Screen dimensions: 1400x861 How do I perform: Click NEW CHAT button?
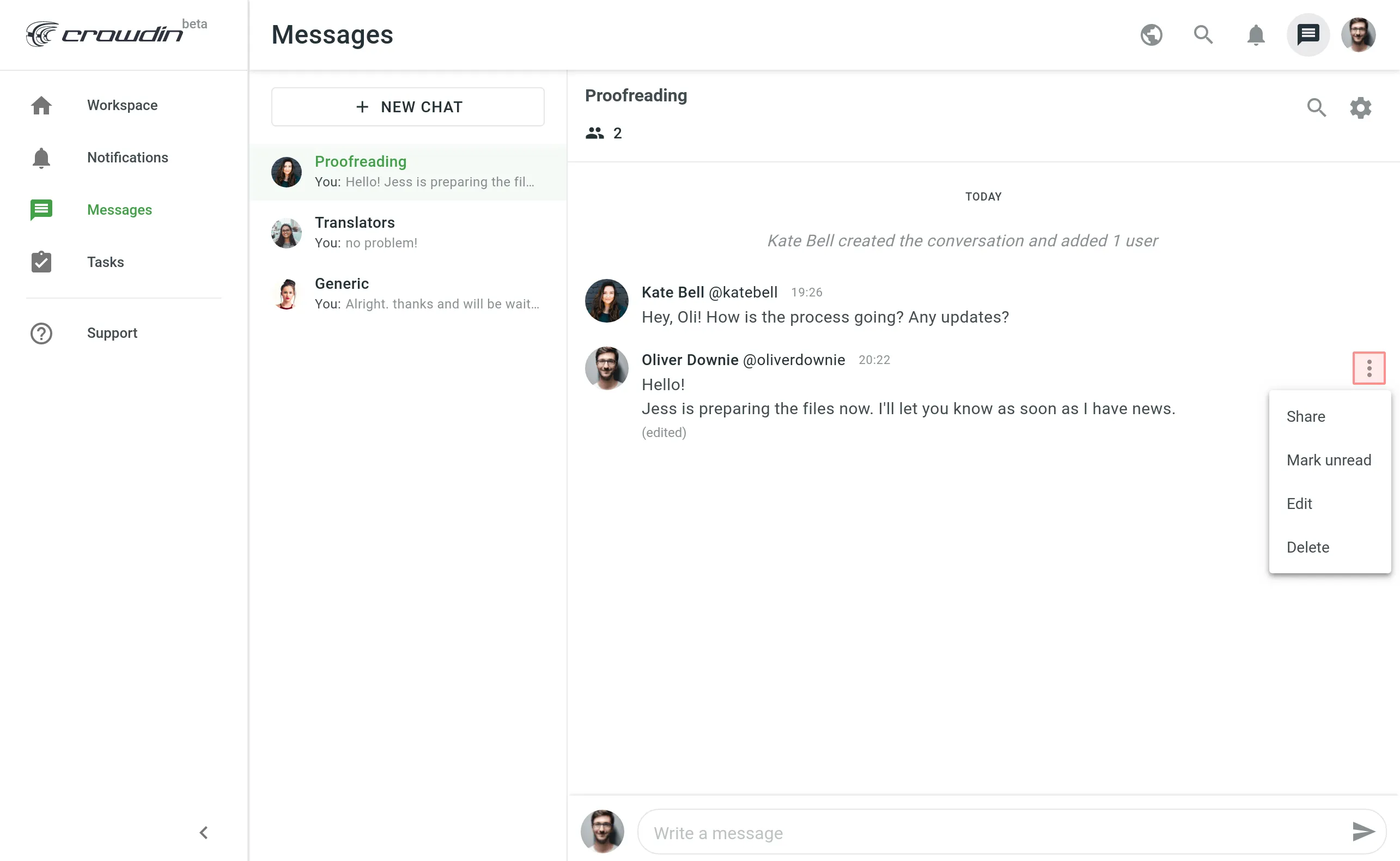pyautogui.click(x=407, y=106)
